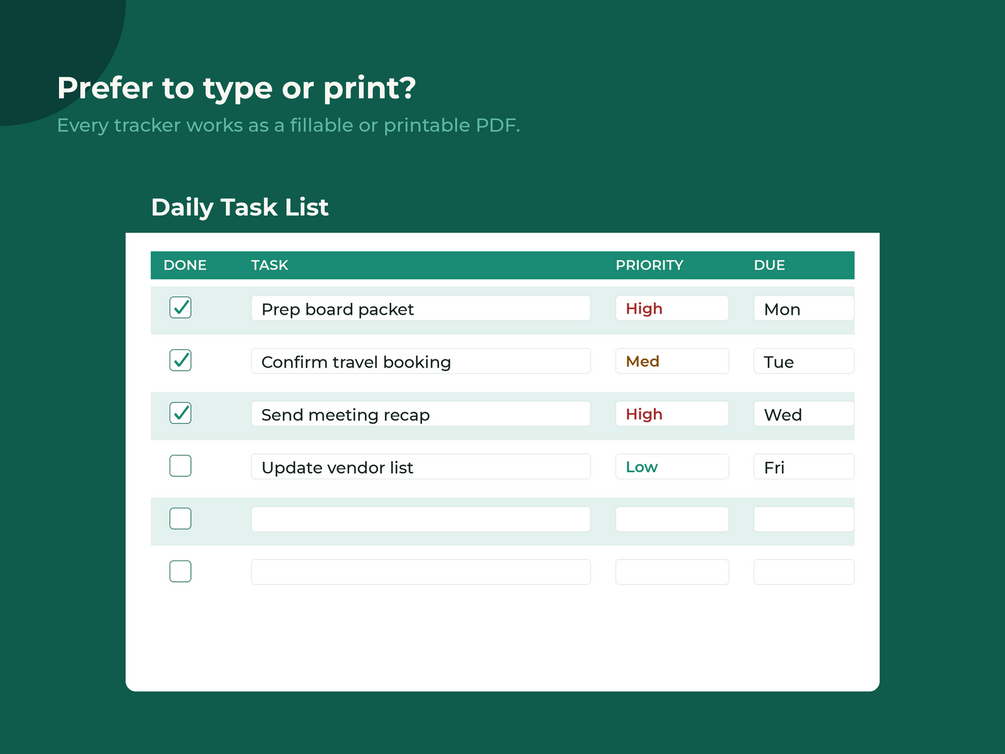The height and width of the screenshot is (754, 1005).
Task: Uncheck the Confirm travel booking checkbox
Action: pyautogui.click(x=180, y=360)
